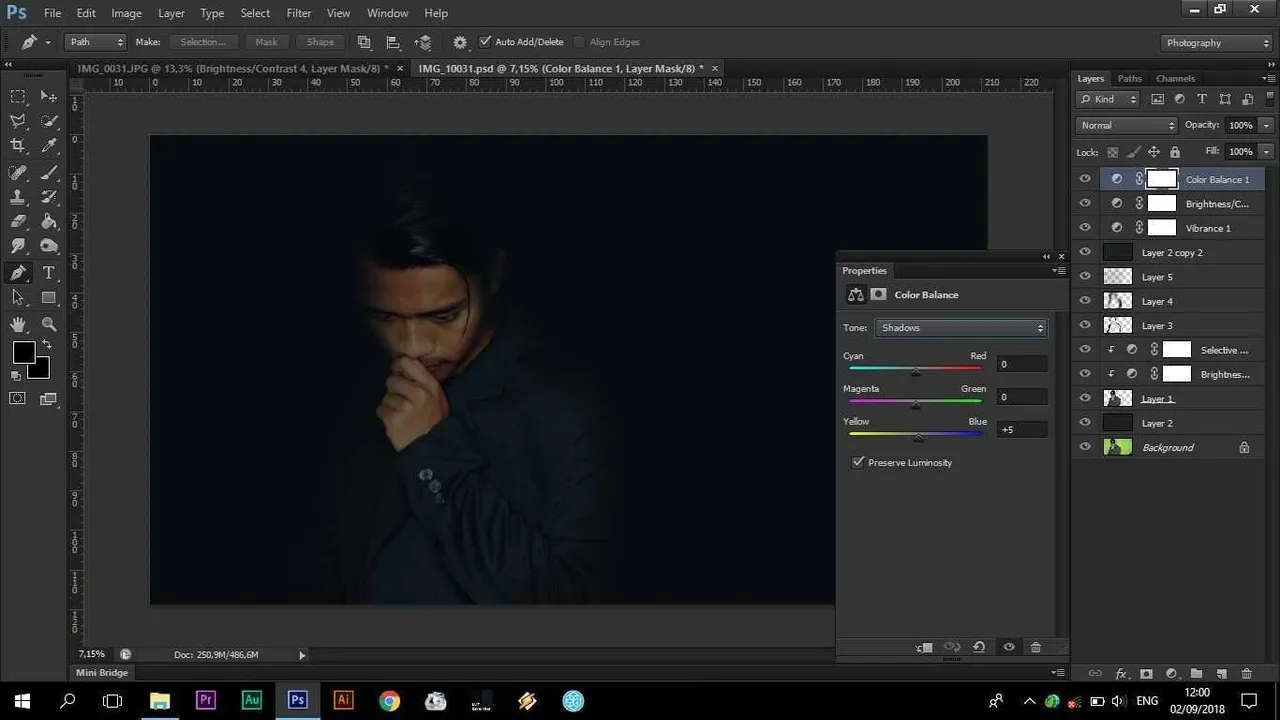
Task: Select the Hand tool
Action: coord(18,324)
